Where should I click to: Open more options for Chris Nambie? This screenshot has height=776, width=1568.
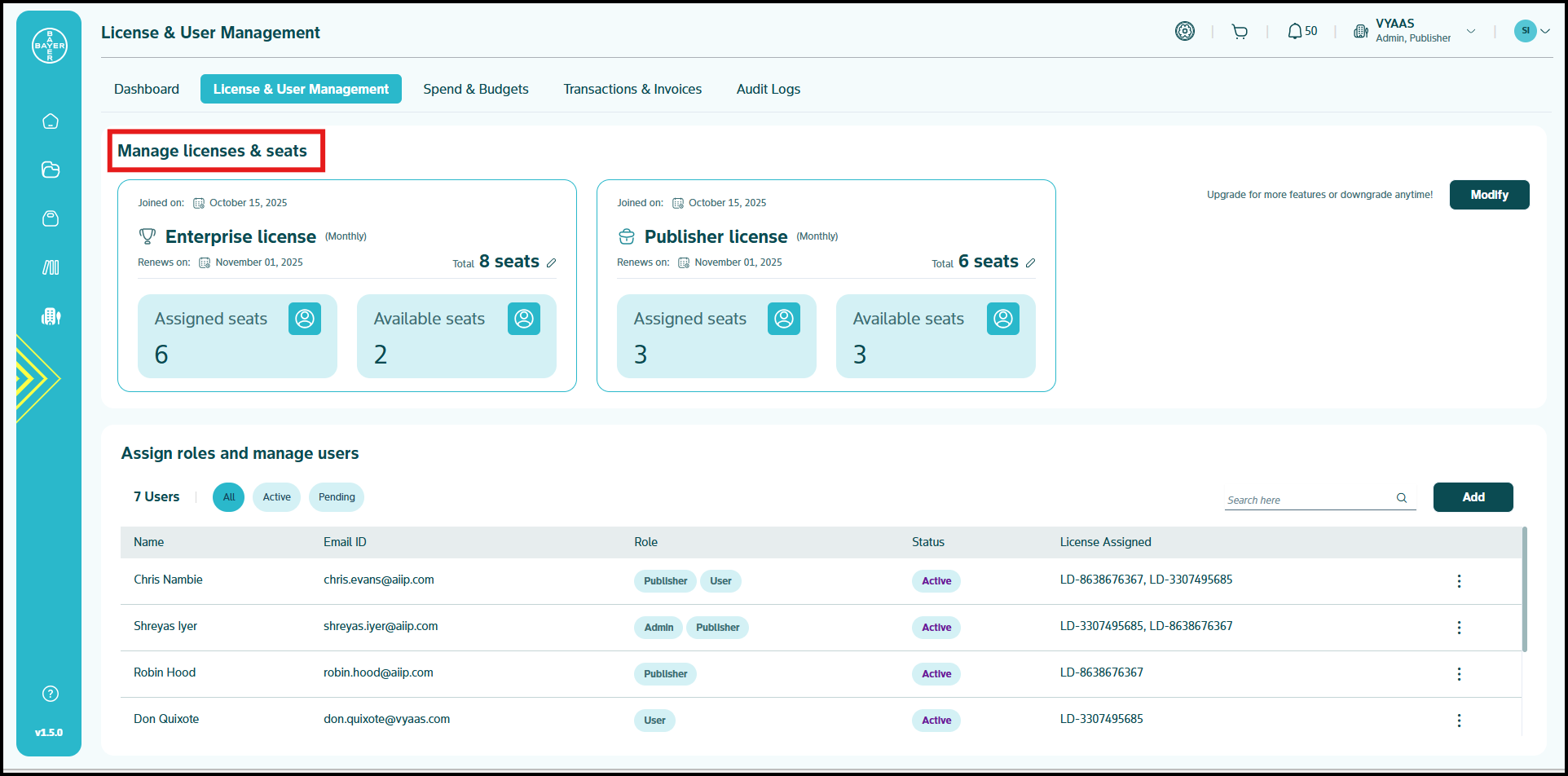click(x=1459, y=581)
